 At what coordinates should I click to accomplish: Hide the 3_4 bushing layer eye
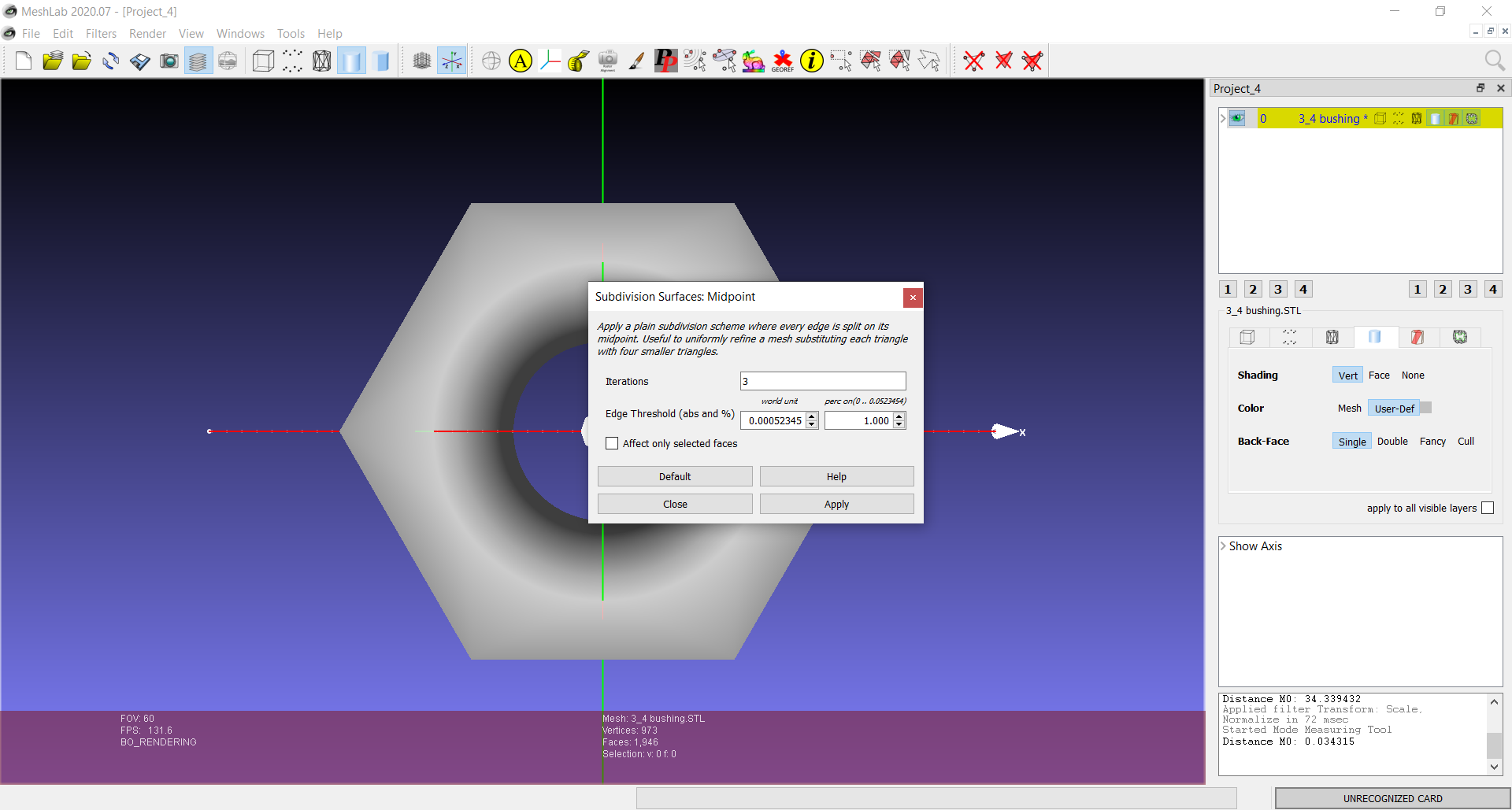(x=1238, y=119)
